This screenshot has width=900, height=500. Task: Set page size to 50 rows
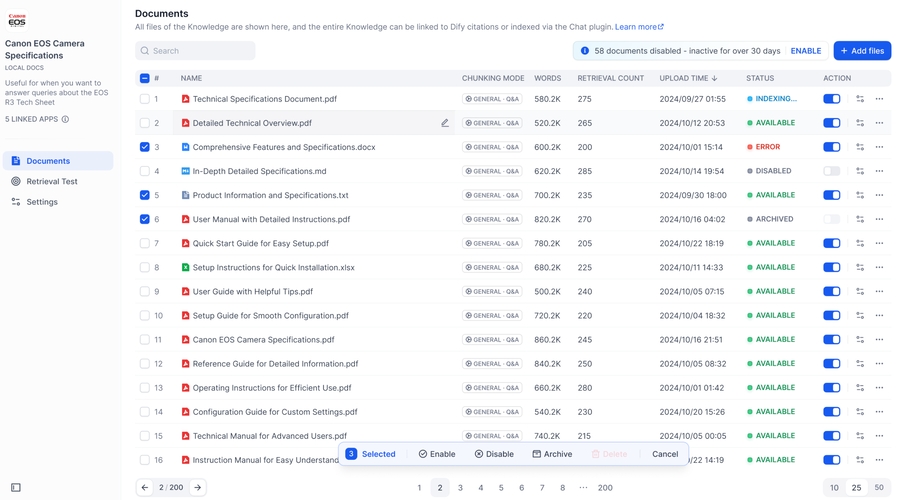pyautogui.click(x=879, y=487)
